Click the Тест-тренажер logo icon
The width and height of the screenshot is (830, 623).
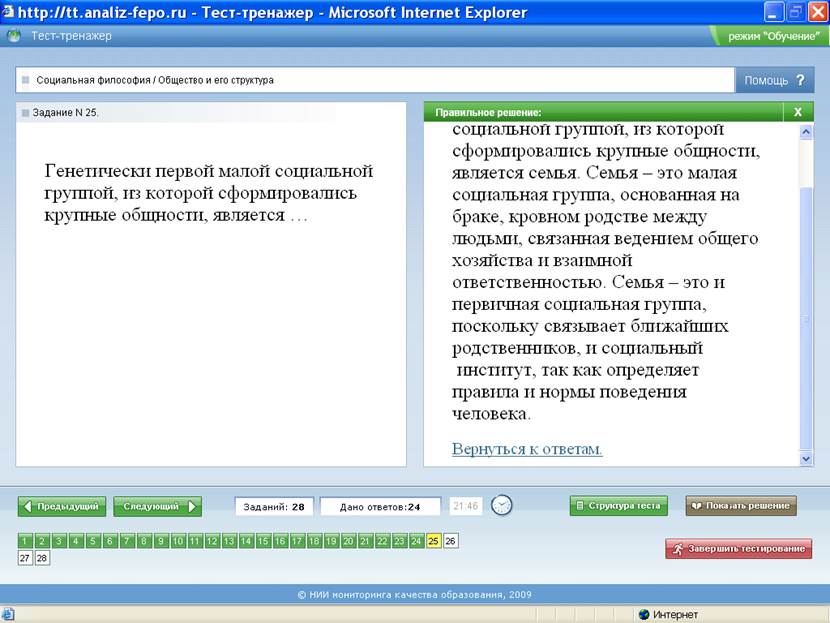click(14, 36)
